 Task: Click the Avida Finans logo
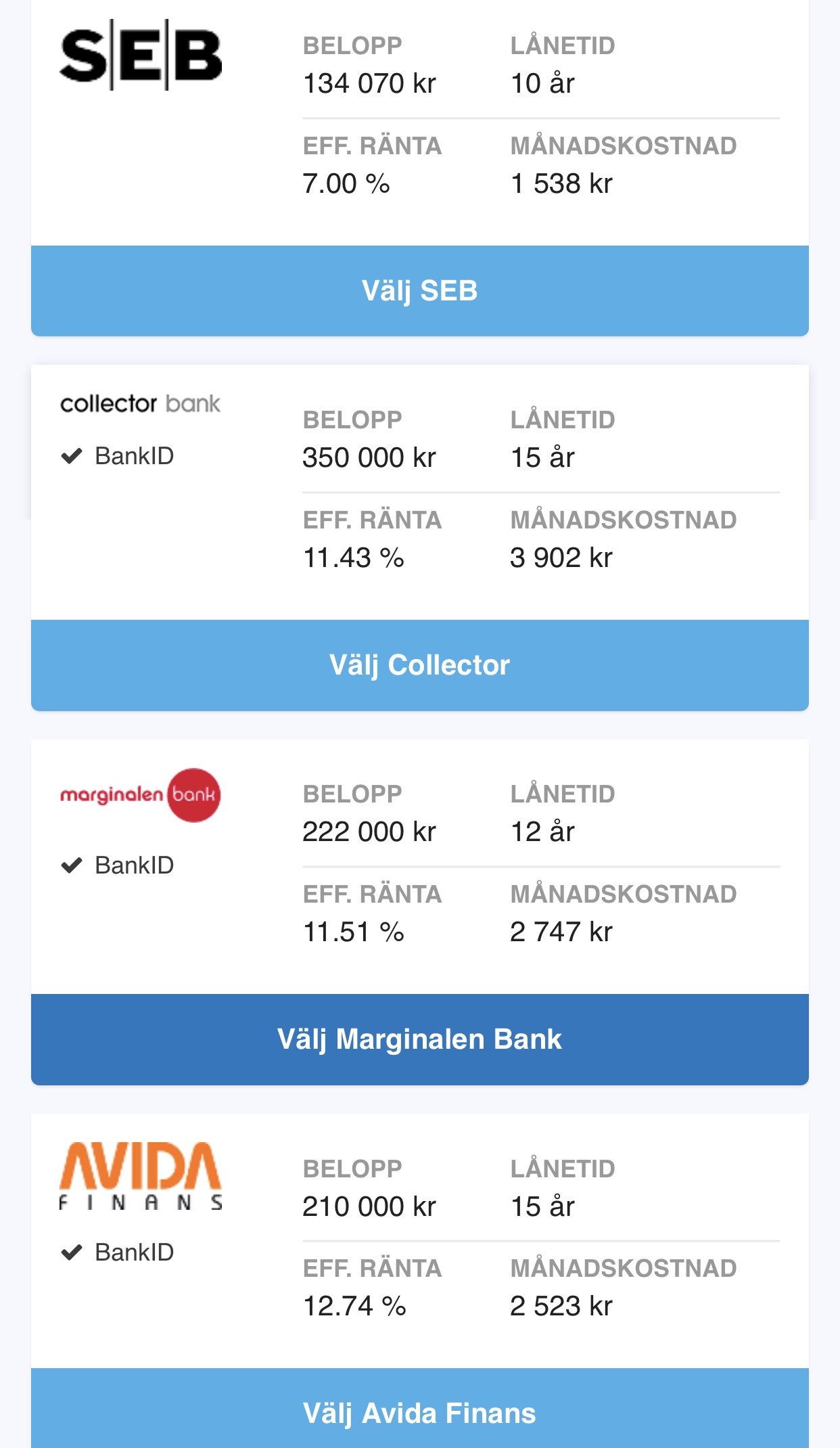tap(141, 1176)
